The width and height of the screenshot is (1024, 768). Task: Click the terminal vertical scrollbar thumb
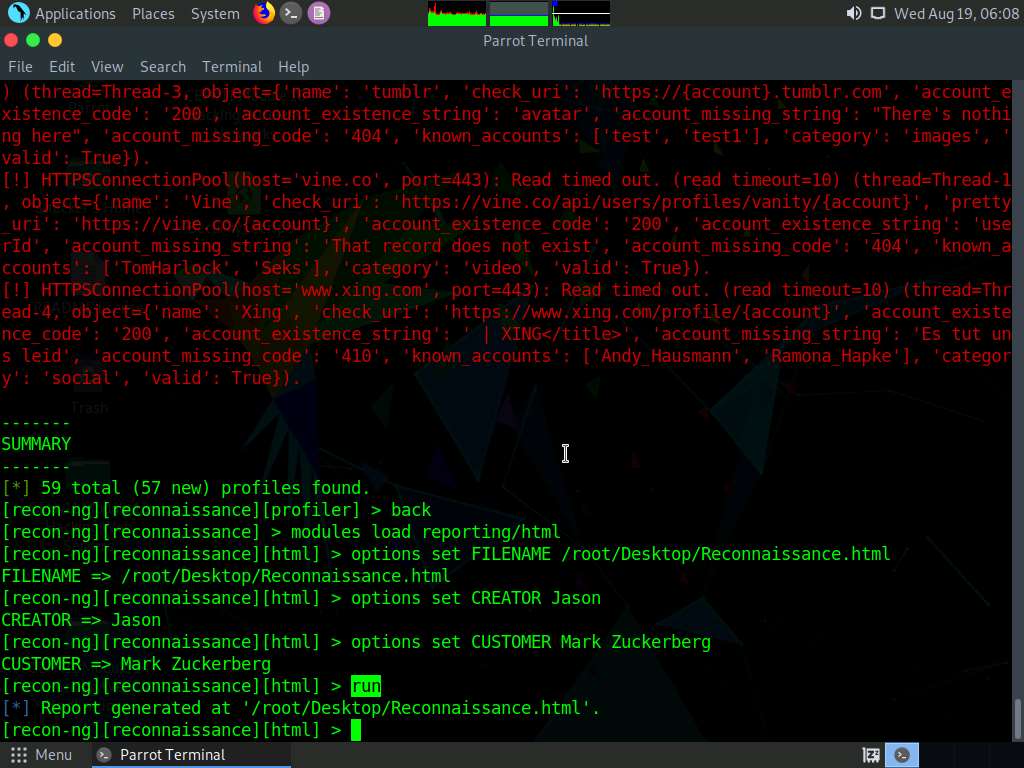pyautogui.click(x=1017, y=719)
